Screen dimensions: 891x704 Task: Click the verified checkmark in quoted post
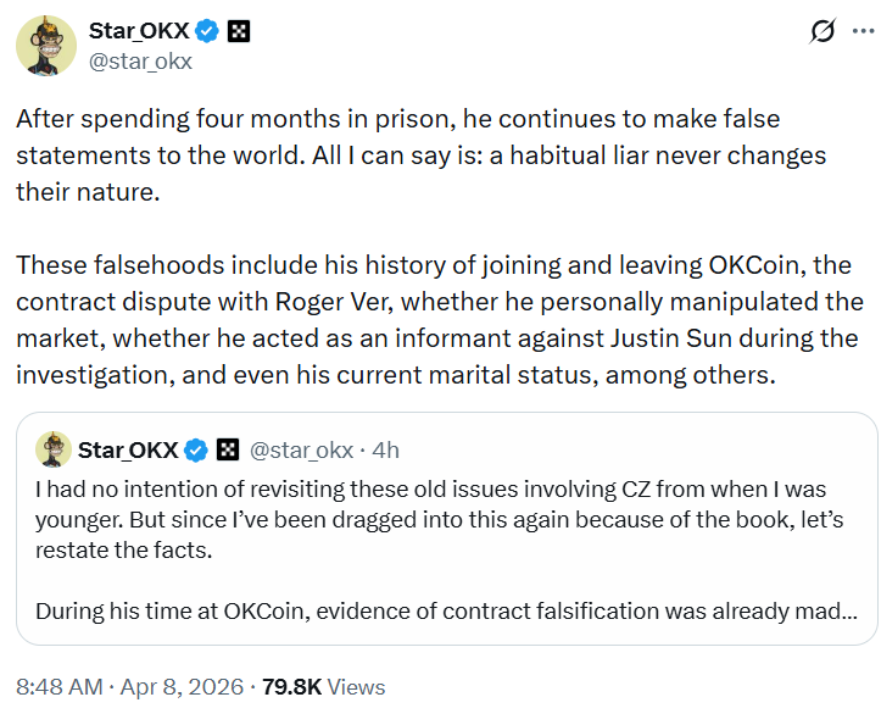(x=197, y=450)
